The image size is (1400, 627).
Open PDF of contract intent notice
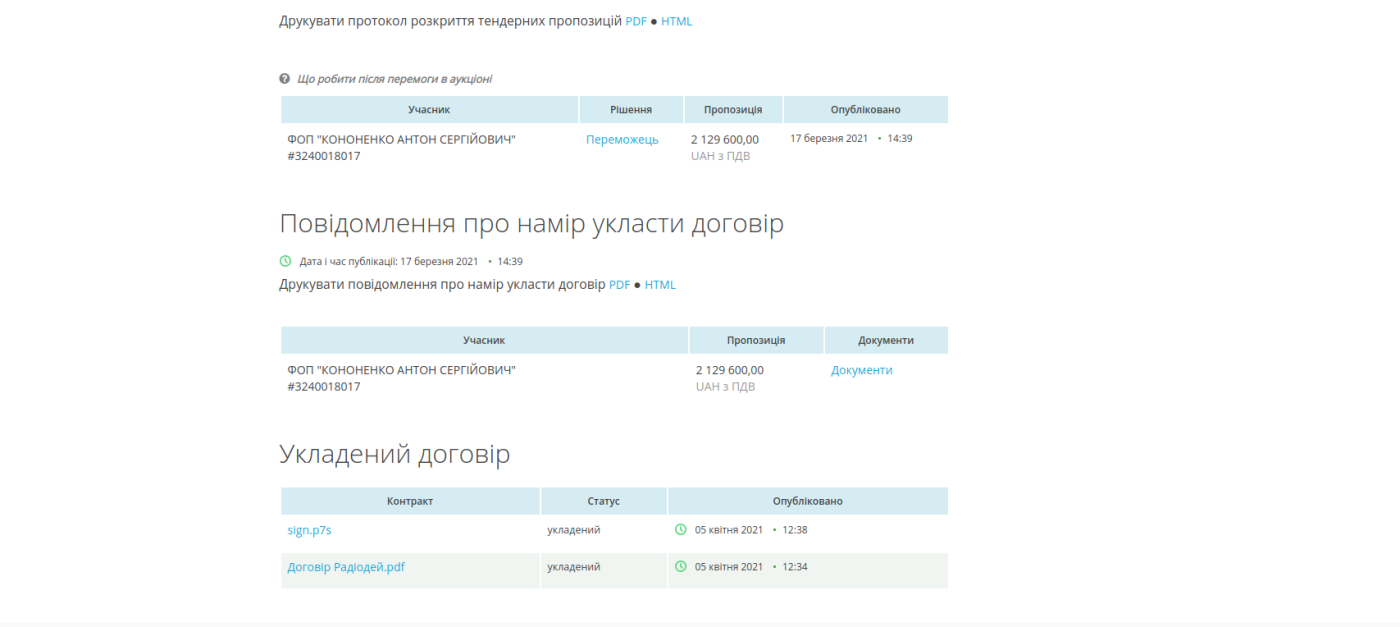tap(620, 285)
